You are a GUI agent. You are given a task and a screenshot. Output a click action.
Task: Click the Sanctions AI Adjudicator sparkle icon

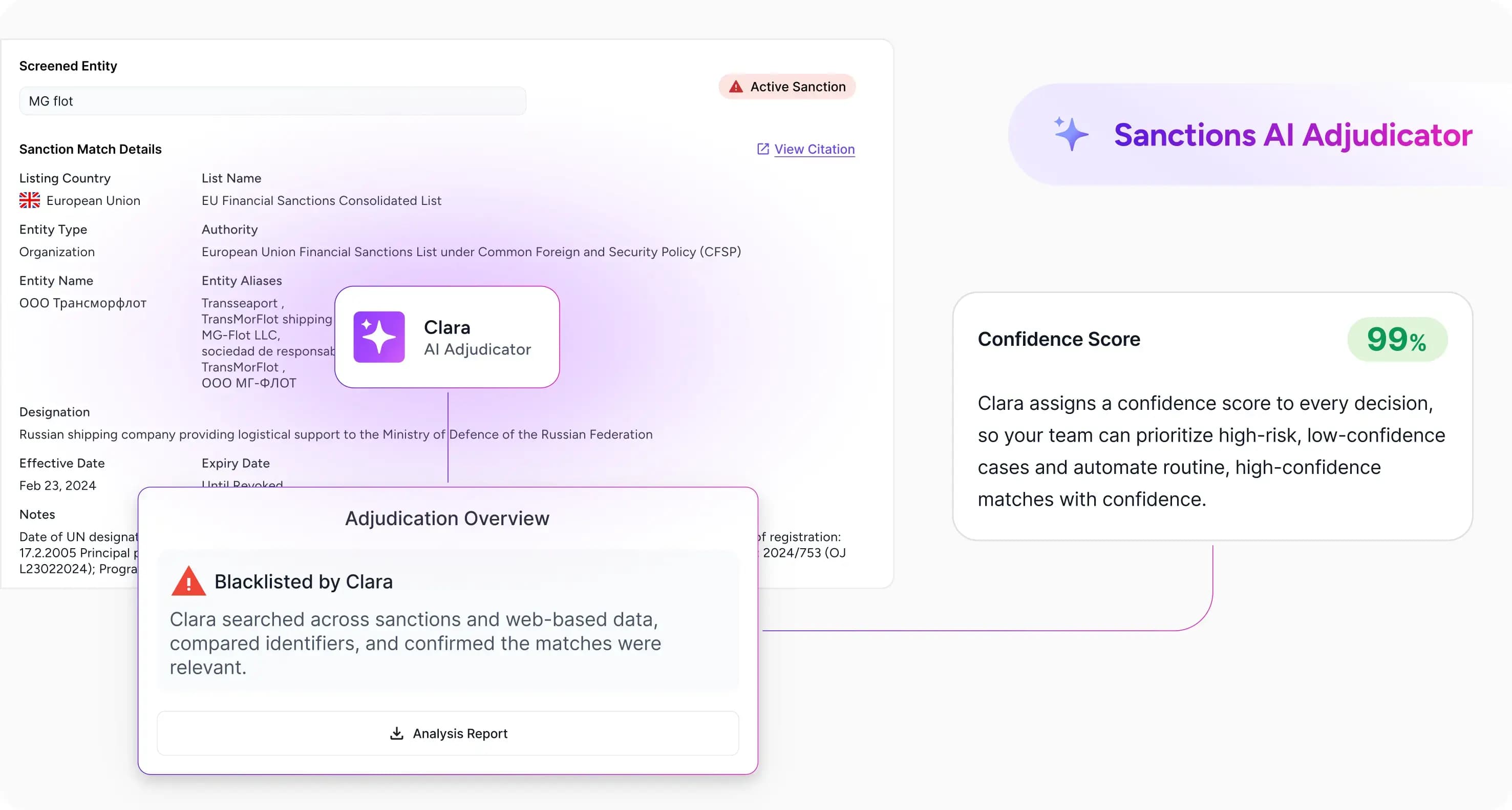point(1071,134)
